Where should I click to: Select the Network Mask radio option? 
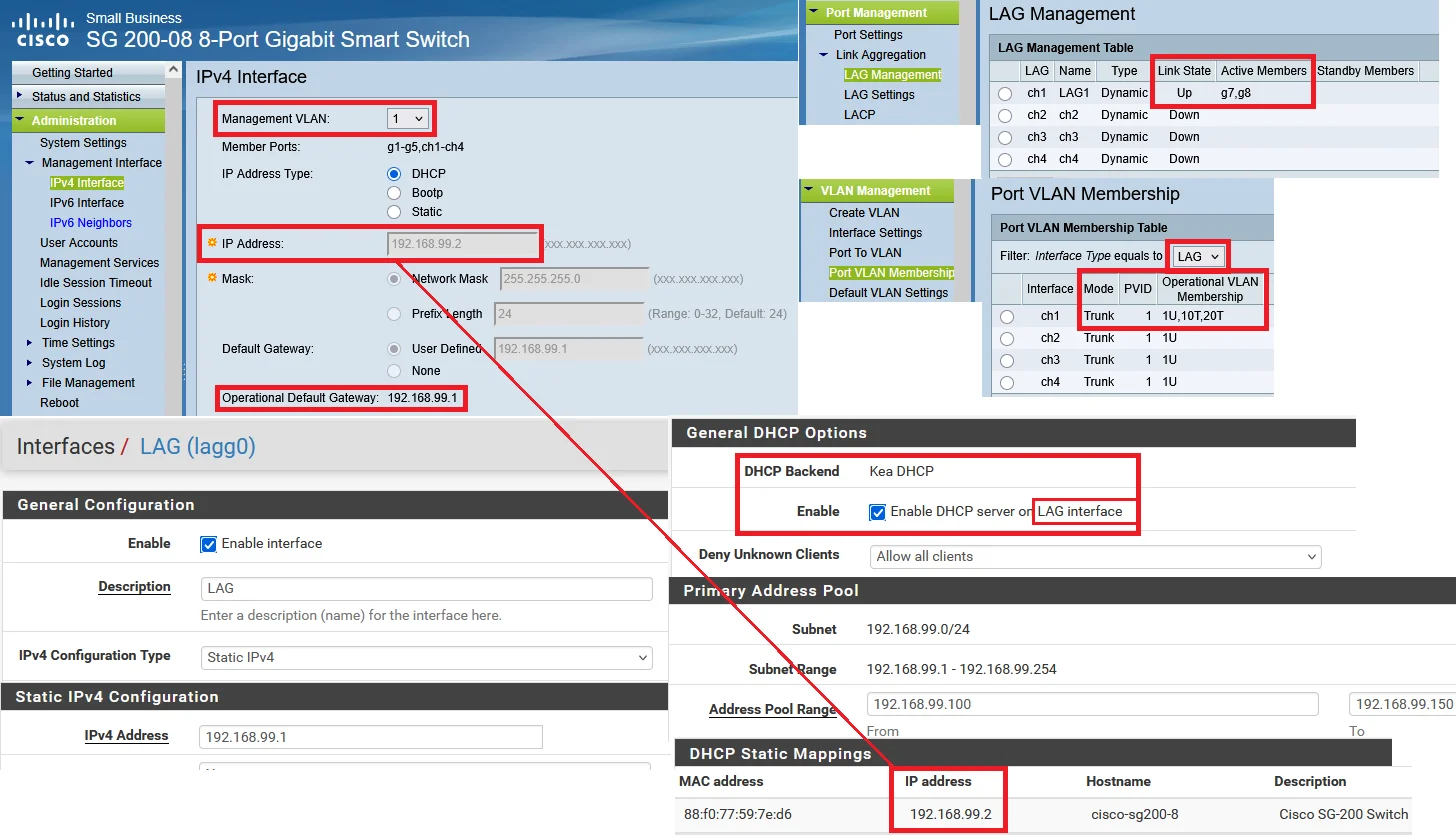tap(394, 279)
